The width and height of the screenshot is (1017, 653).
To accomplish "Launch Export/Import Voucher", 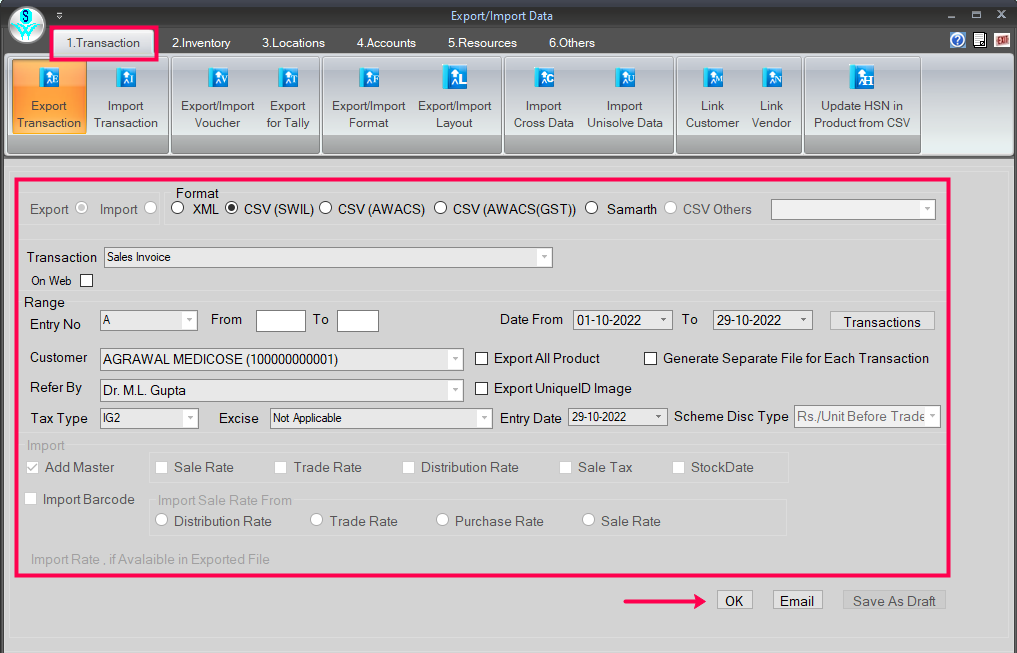I will (218, 97).
